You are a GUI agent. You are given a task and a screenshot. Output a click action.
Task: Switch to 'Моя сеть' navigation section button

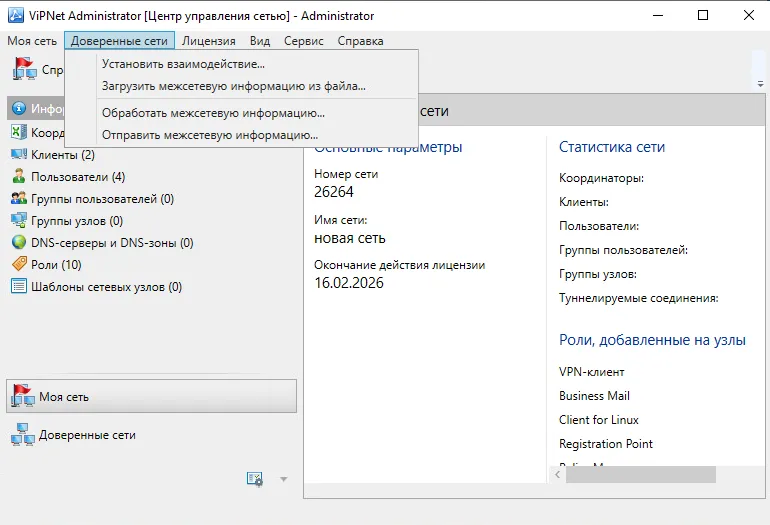[152, 396]
